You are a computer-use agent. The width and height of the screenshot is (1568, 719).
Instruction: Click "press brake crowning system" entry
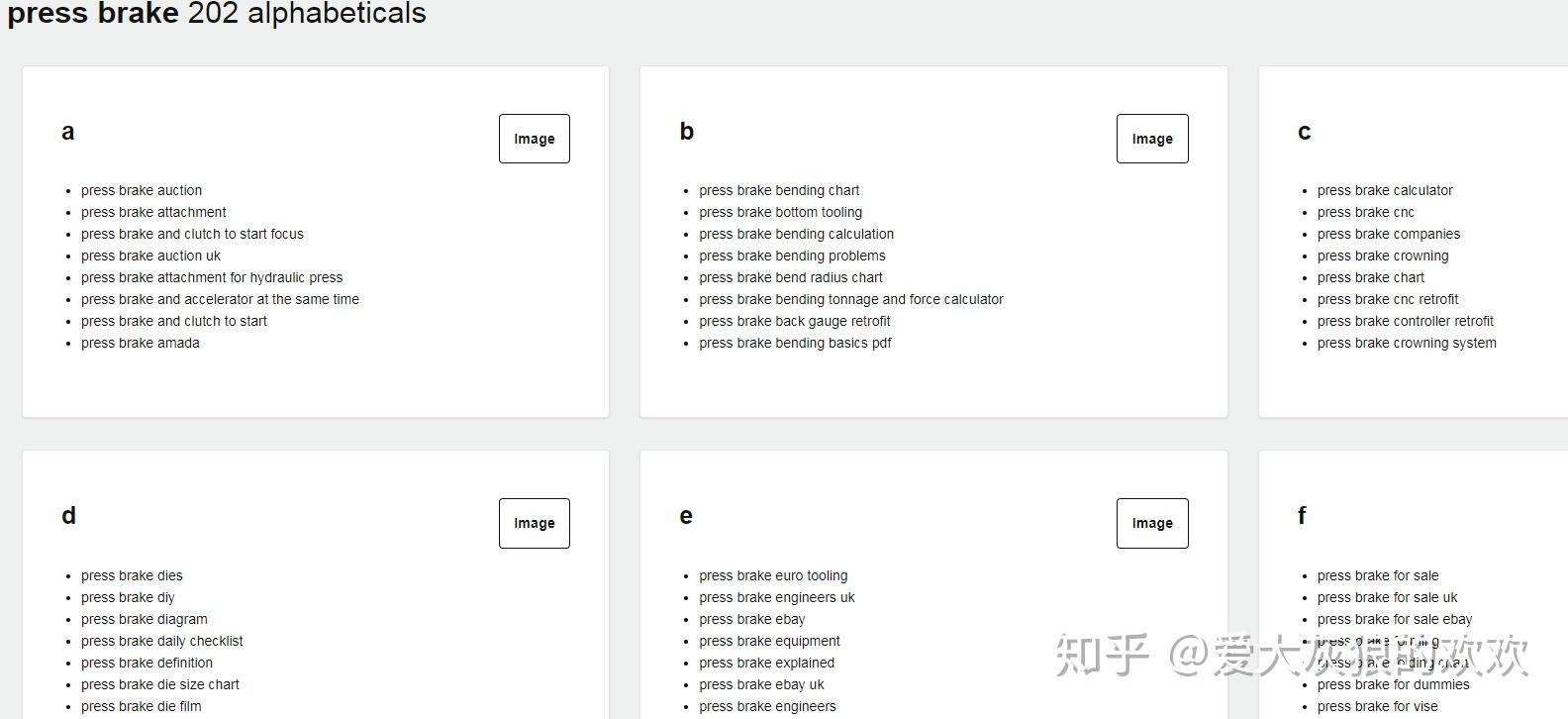[x=1407, y=343]
